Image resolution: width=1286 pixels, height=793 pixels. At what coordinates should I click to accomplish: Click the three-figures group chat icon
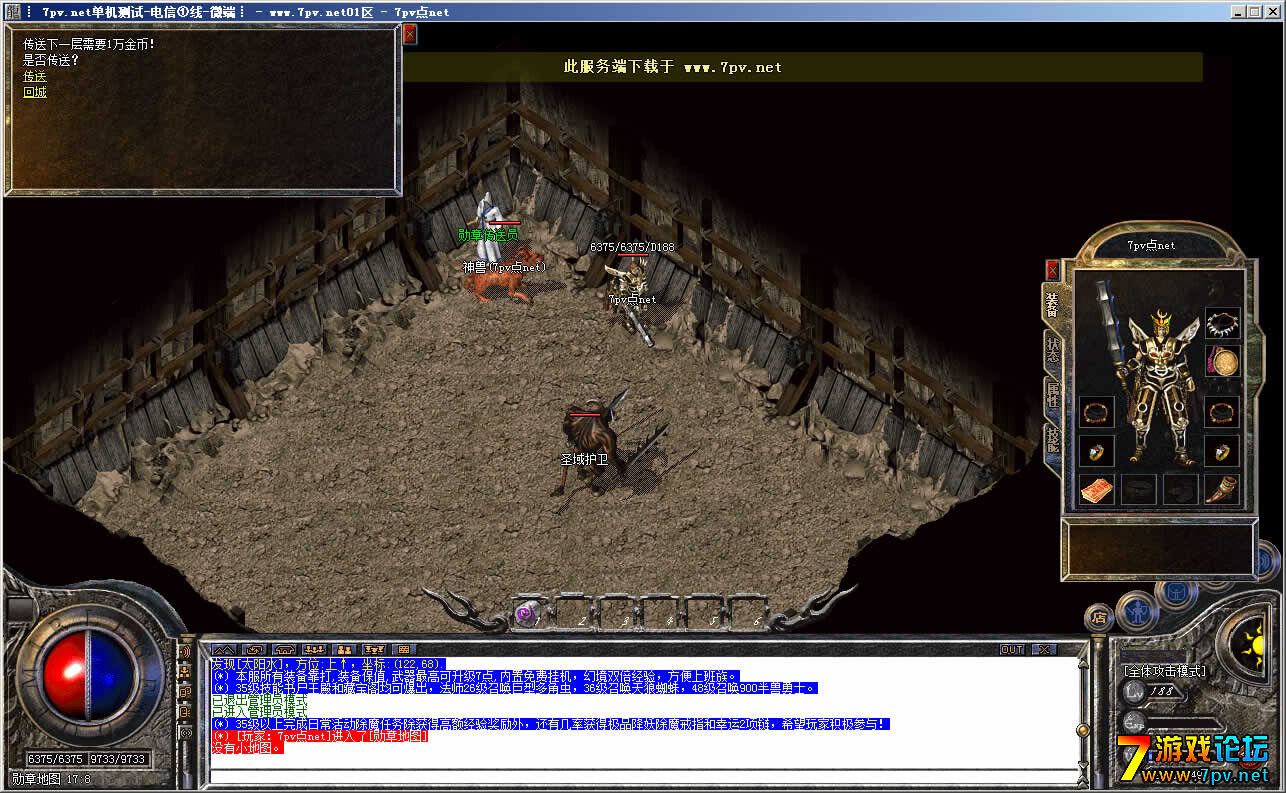pos(314,650)
